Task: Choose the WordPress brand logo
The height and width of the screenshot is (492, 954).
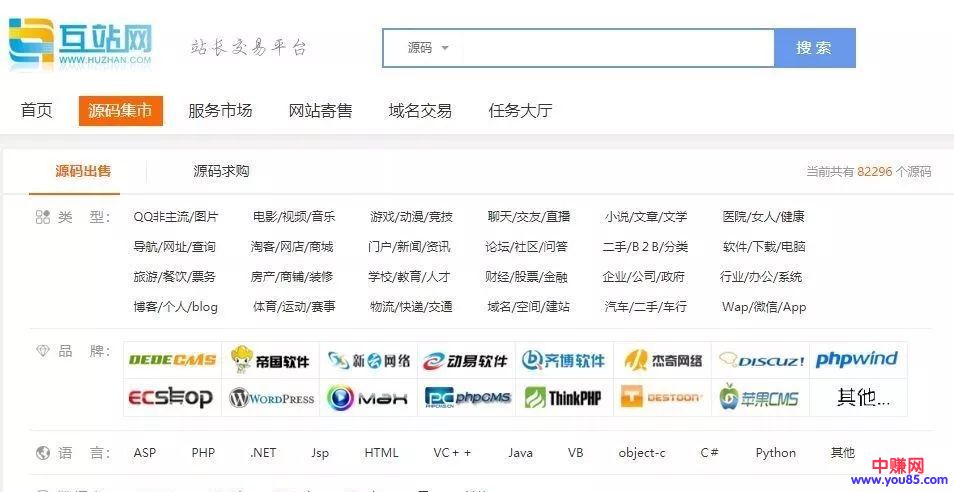Action: (271, 398)
